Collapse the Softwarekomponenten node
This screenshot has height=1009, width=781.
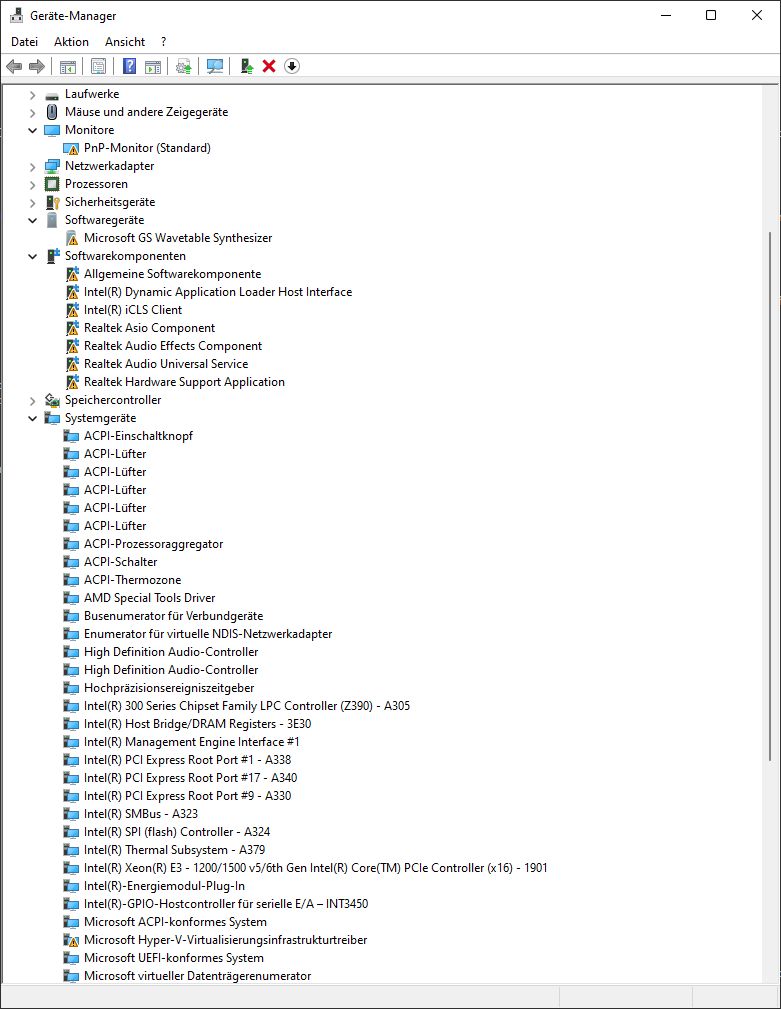coord(32,256)
